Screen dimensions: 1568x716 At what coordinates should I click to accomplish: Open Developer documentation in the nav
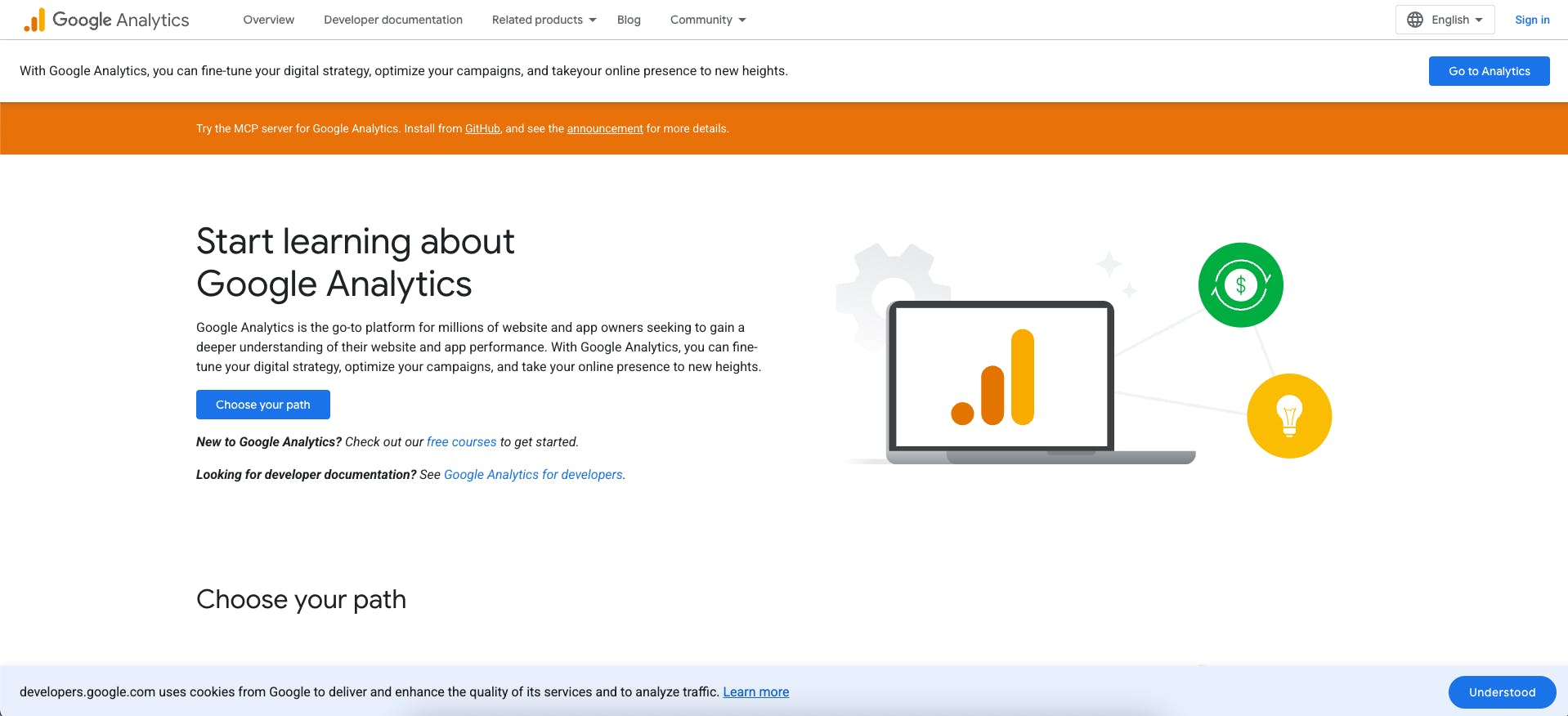[x=393, y=20]
